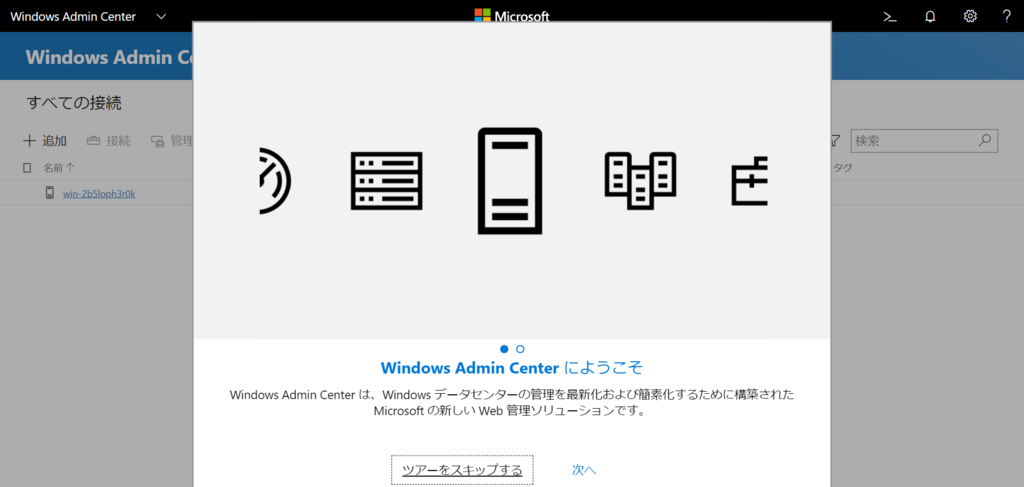Open the notifications bell

pyautogui.click(x=930, y=16)
